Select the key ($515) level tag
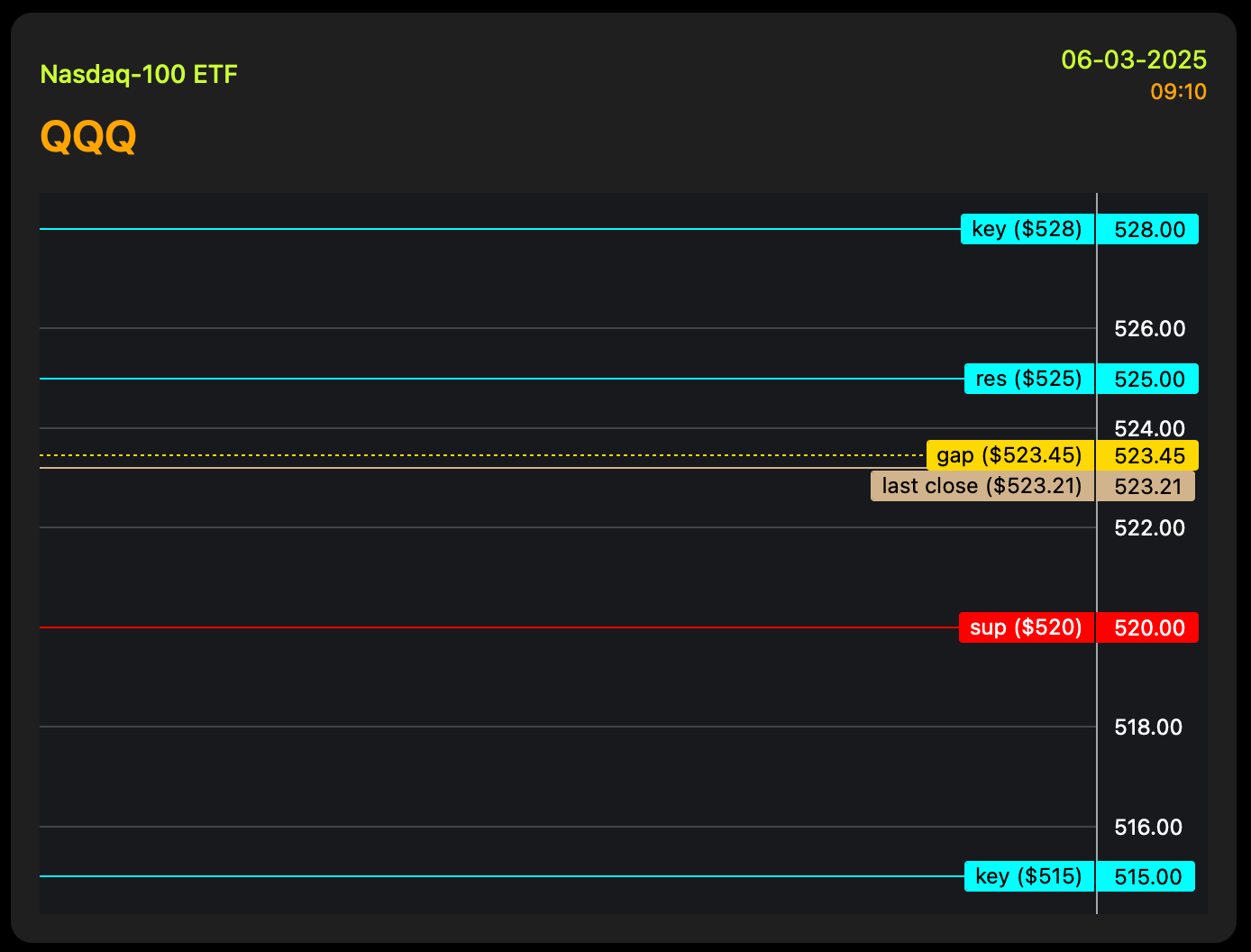This screenshot has width=1251, height=952. coord(1028,876)
